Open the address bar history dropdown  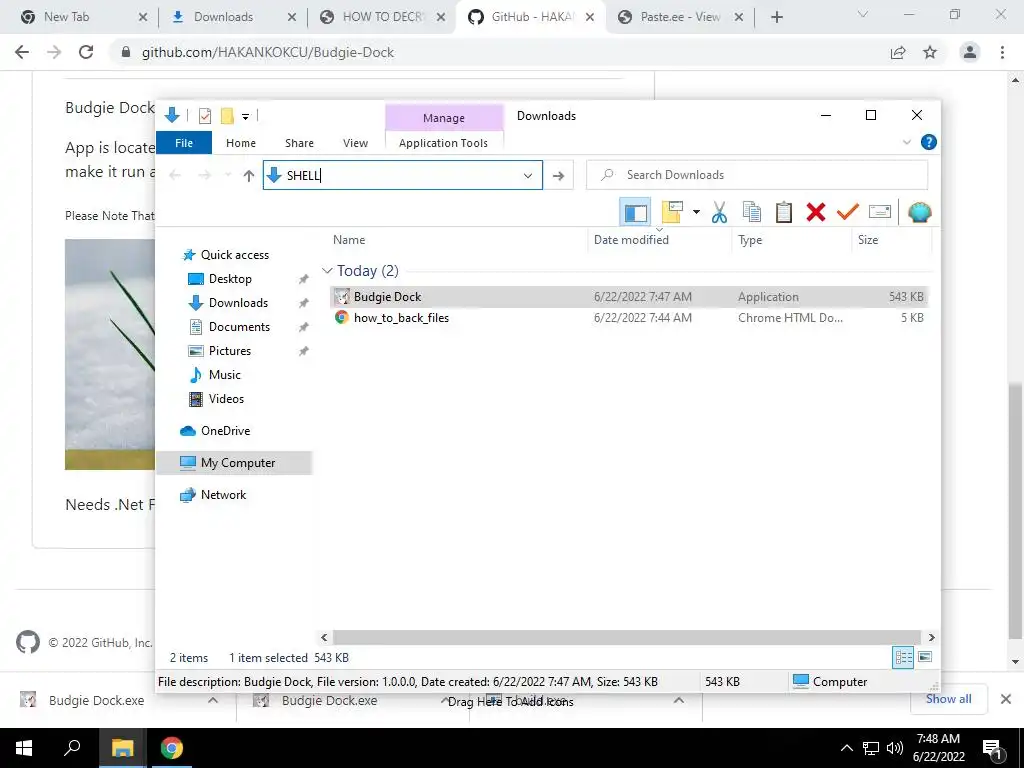[x=528, y=175]
